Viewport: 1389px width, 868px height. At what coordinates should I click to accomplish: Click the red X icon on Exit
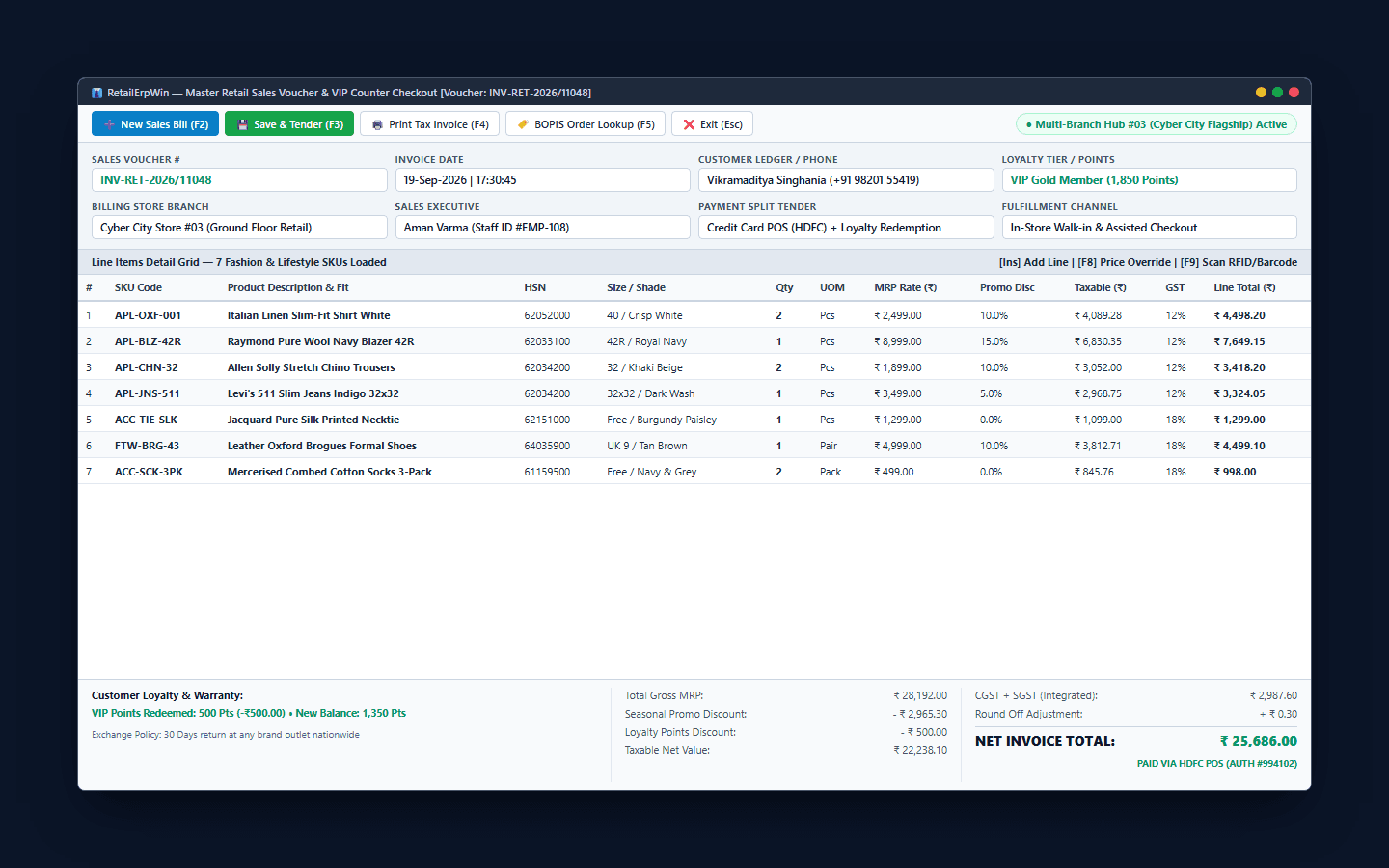pos(689,124)
